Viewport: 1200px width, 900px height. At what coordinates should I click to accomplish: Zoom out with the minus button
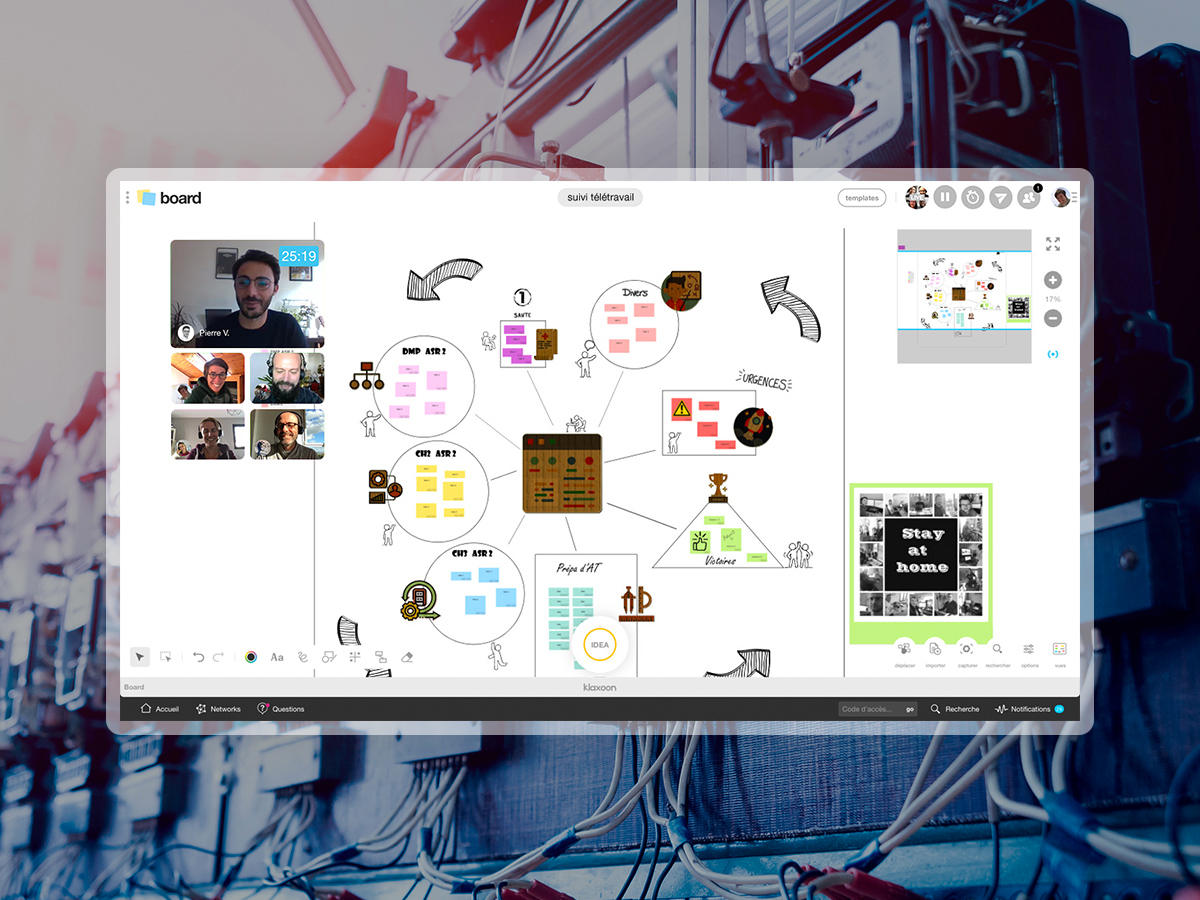tap(1053, 318)
